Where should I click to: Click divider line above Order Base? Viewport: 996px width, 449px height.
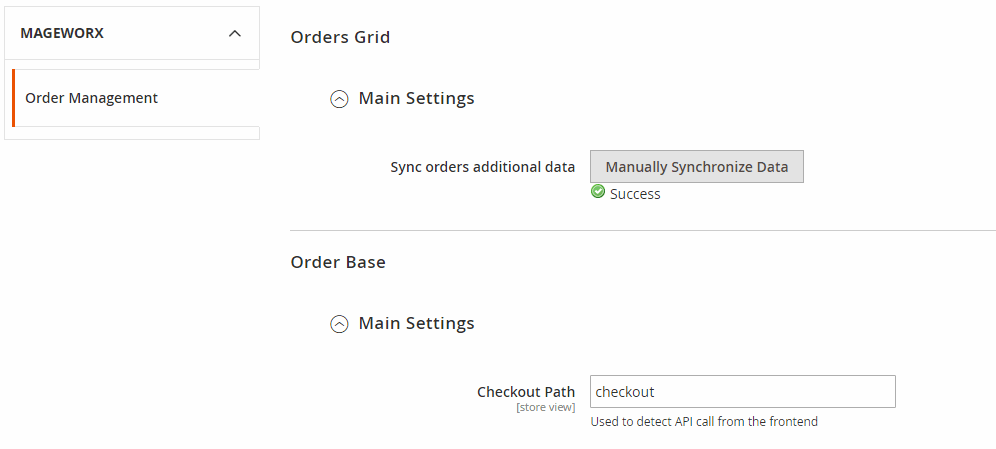(642, 231)
